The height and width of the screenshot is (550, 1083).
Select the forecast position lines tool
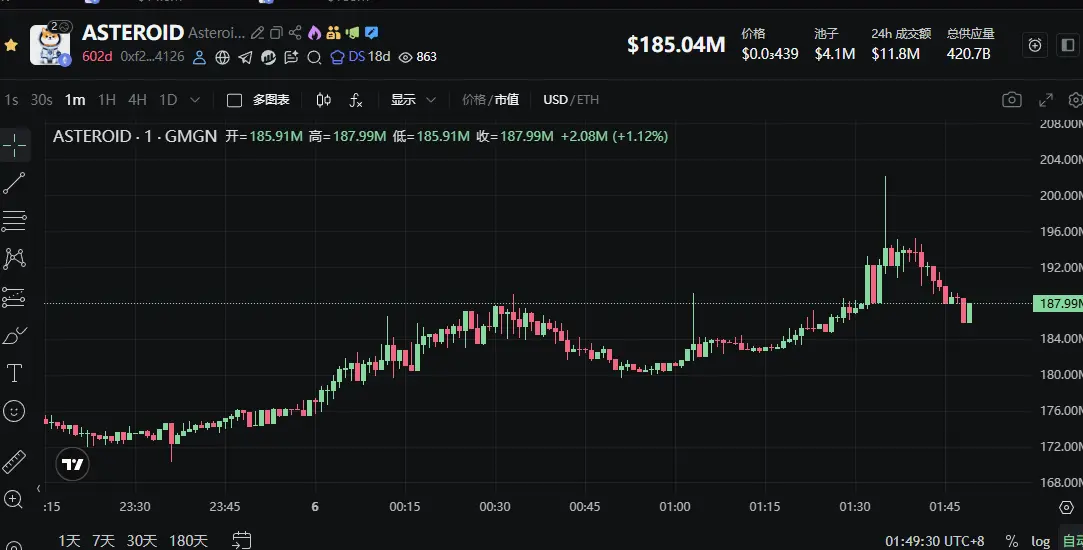click(14, 298)
